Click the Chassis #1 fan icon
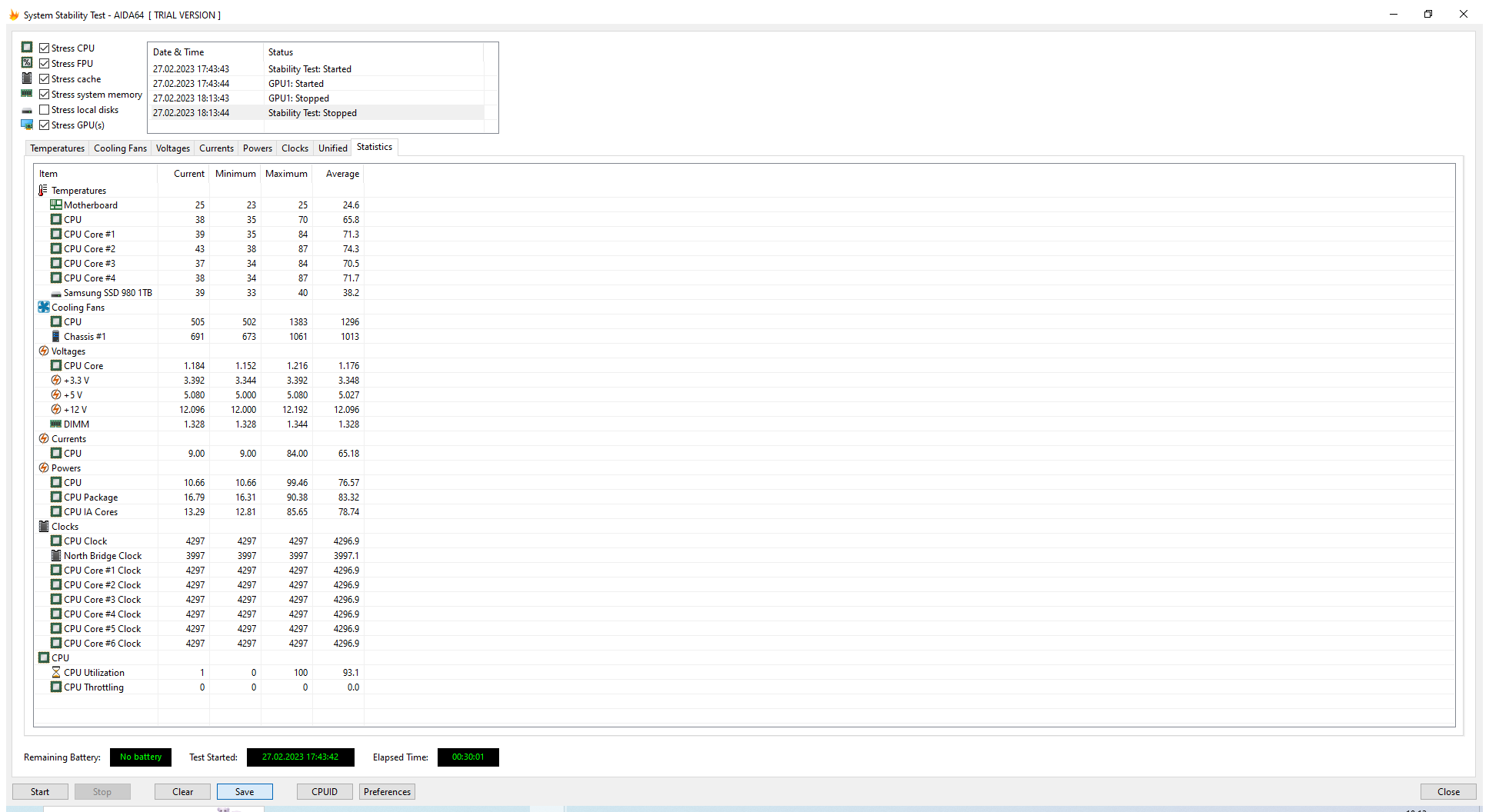This screenshot has height=812, width=1489. [55, 336]
